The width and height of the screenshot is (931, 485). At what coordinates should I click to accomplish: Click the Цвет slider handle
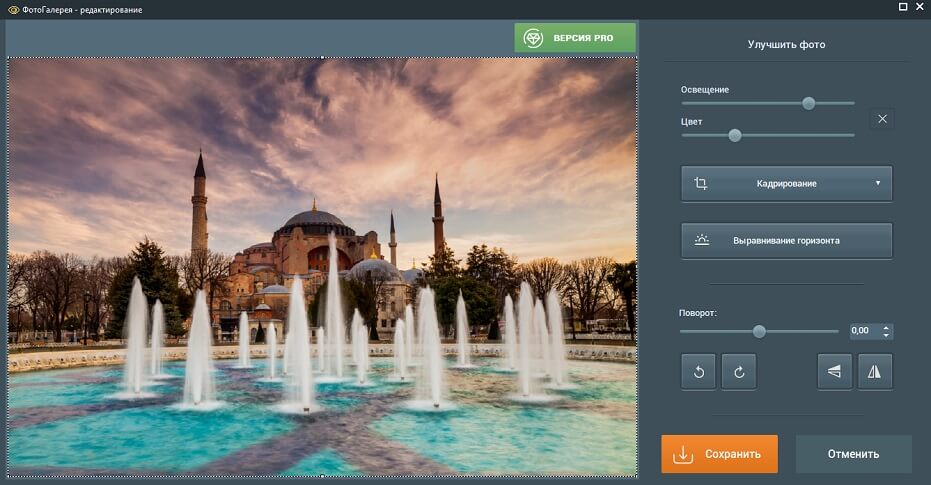point(734,135)
